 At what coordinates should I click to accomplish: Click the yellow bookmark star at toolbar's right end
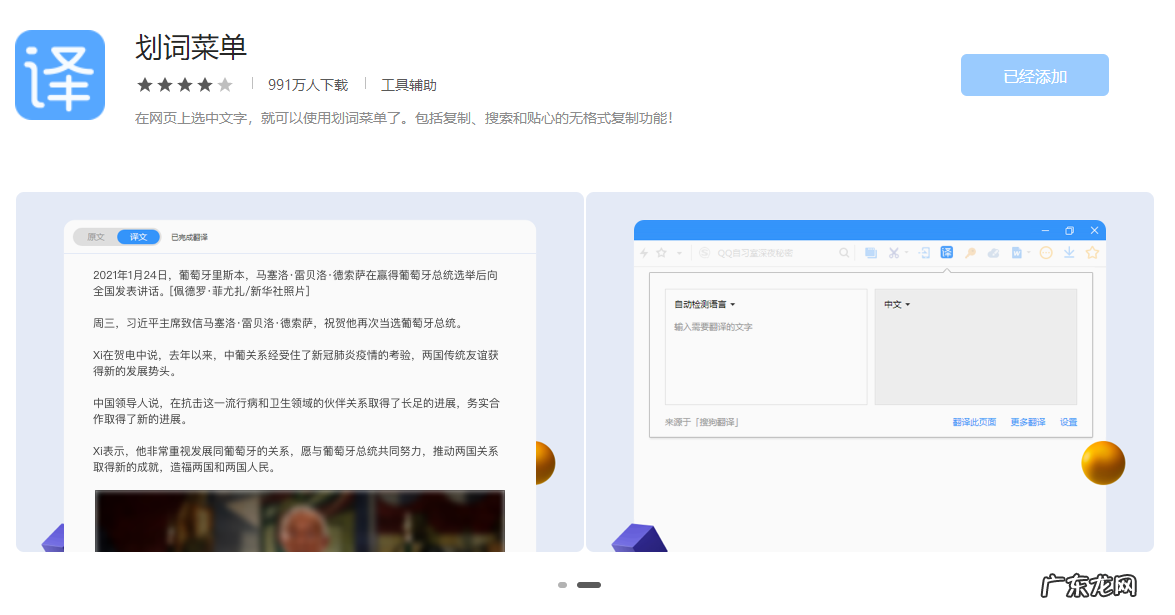(1091, 252)
